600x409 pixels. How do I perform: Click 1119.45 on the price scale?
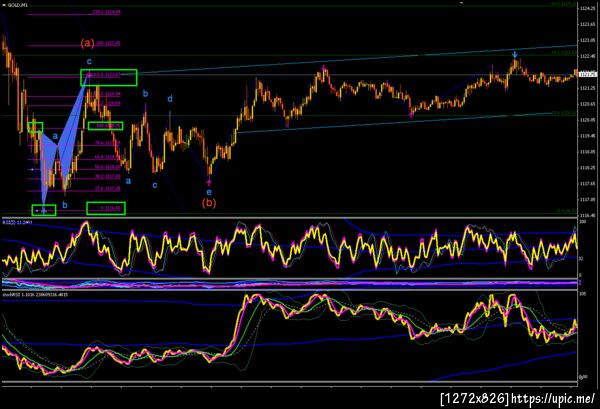pyautogui.click(x=588, y=136)
